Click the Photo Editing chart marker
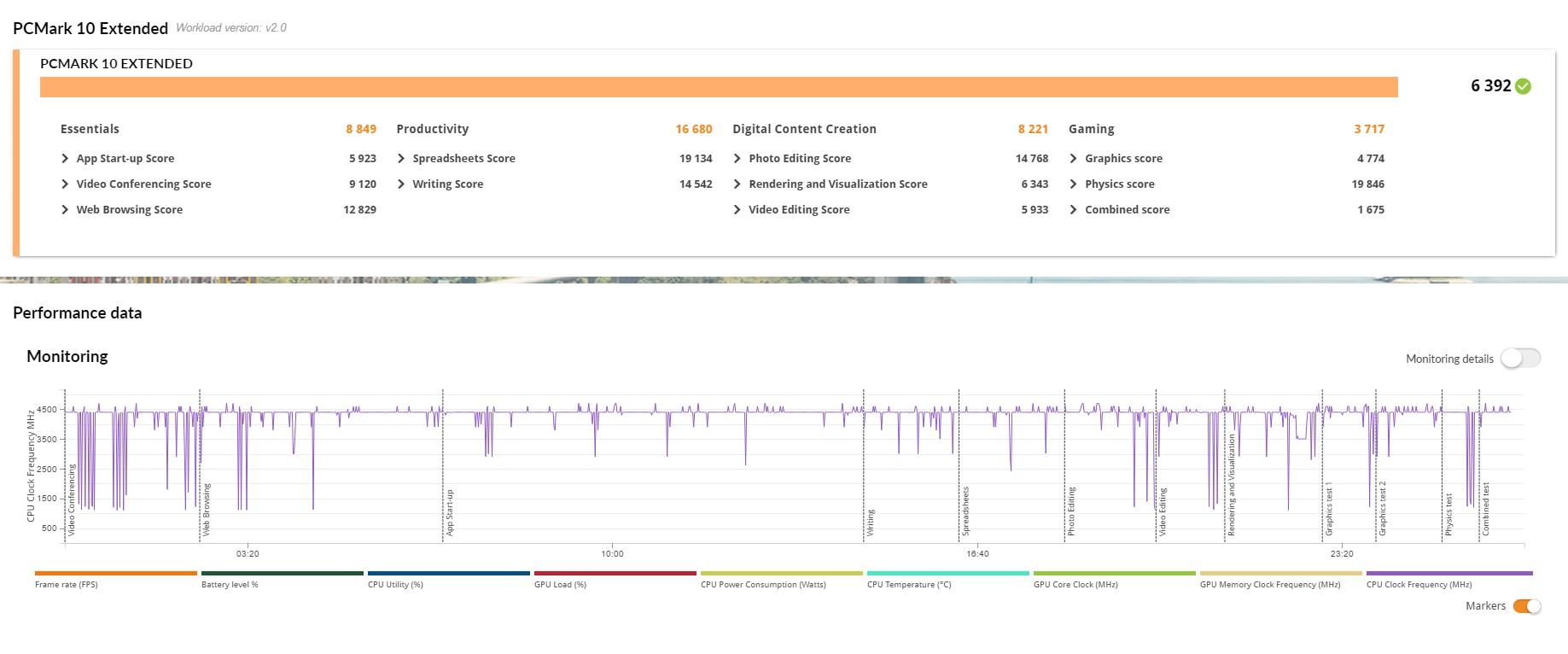Image resolution: width=1568 pixels, height=654 pixels. (x=1071, y=511)
